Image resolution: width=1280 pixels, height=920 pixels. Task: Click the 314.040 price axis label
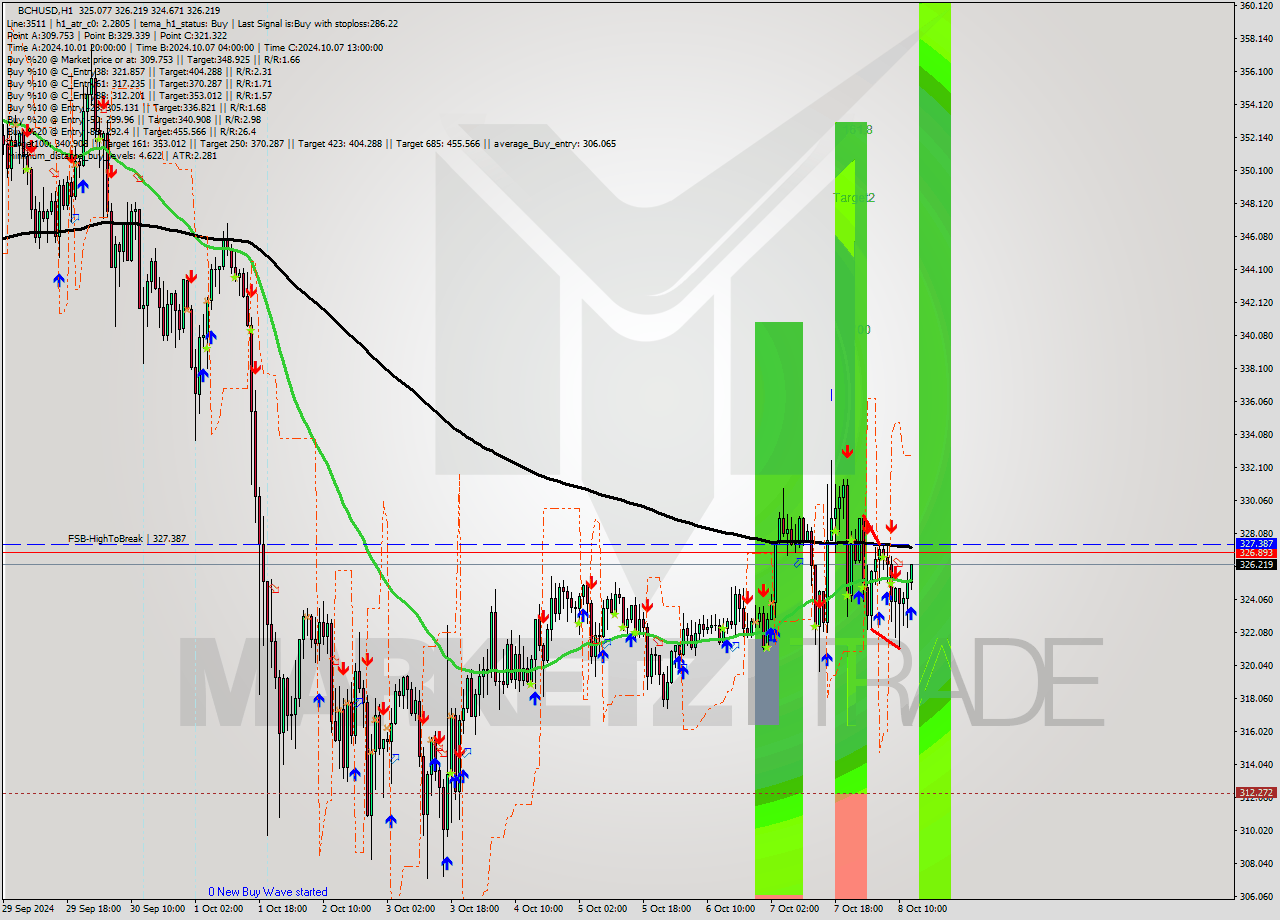[x=1256, y=765]
